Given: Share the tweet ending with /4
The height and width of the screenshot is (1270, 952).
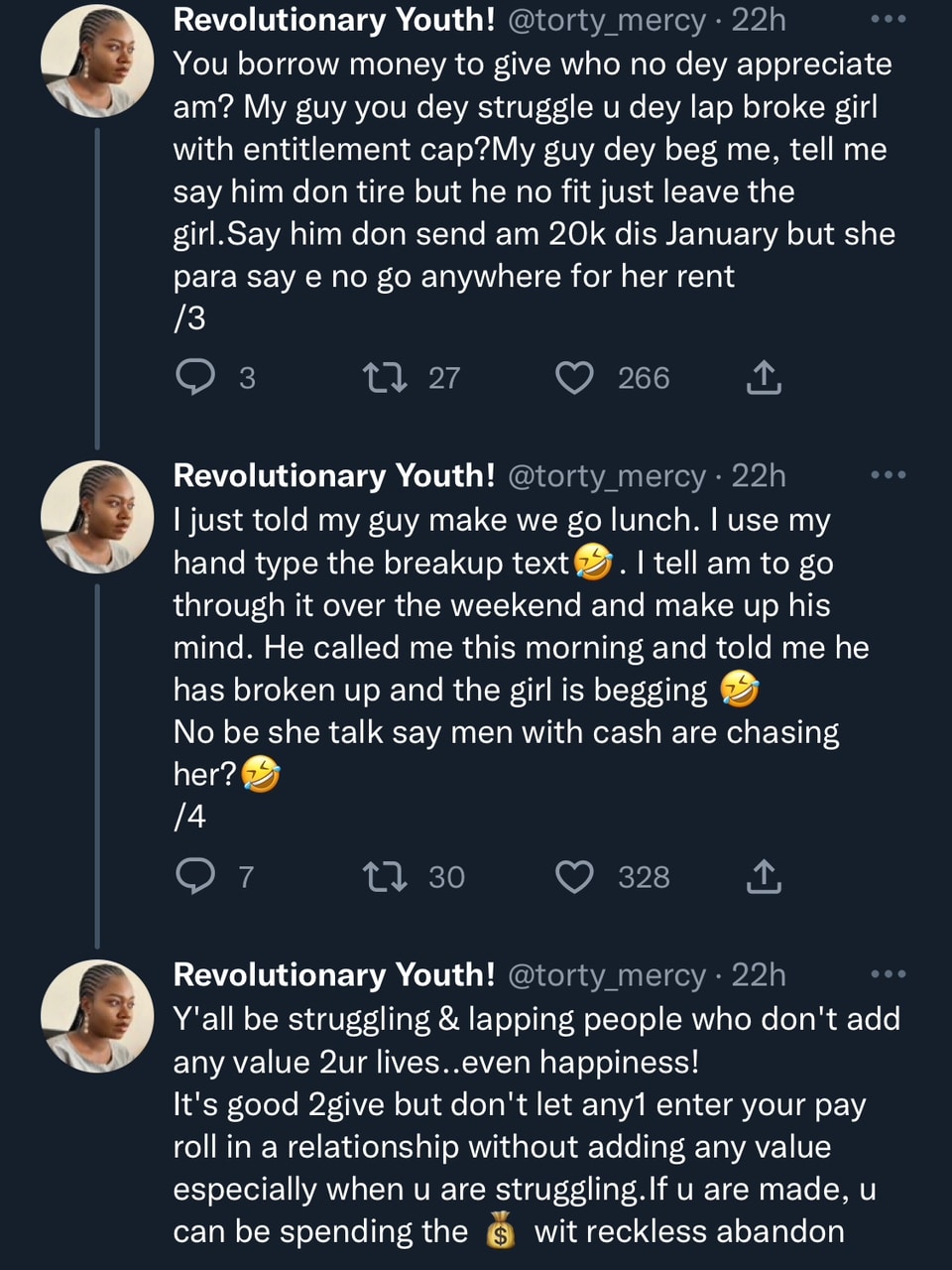Looking at the screenshot, I should 764,877.
